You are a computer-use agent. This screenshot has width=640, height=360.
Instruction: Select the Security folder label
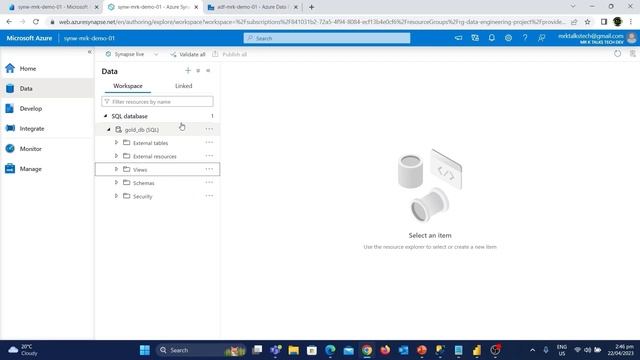pyautogui.click(x=142, y=196)
